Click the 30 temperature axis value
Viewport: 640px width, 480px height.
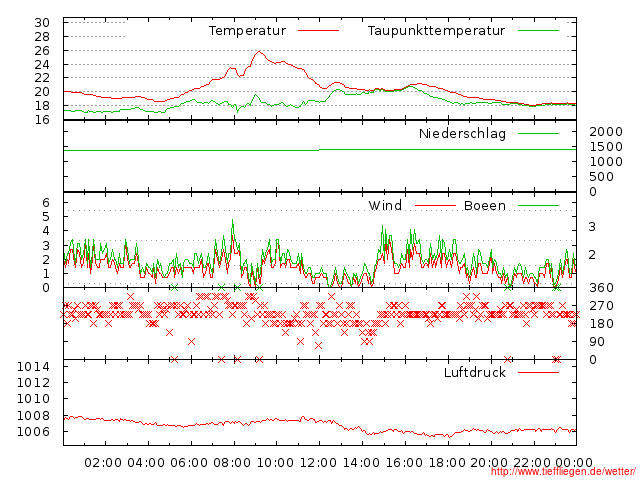(x=42, y=23)
